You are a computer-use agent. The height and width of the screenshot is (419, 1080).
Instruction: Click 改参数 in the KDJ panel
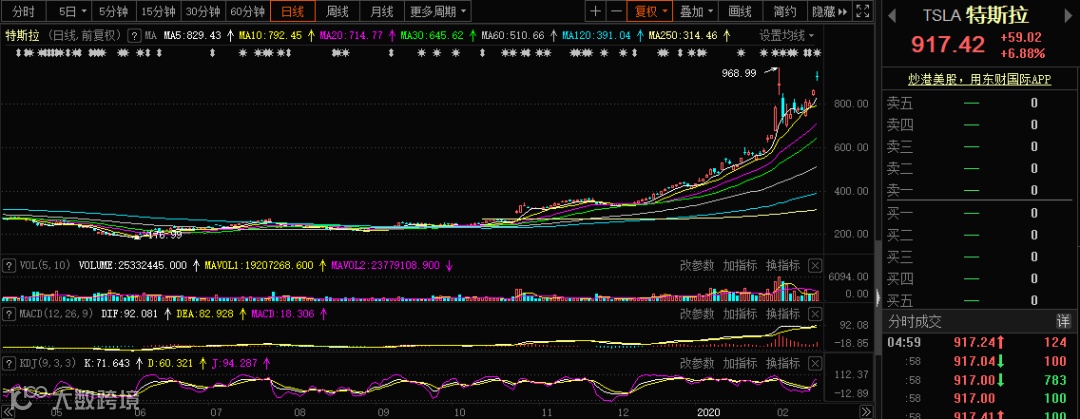point(697,362)
